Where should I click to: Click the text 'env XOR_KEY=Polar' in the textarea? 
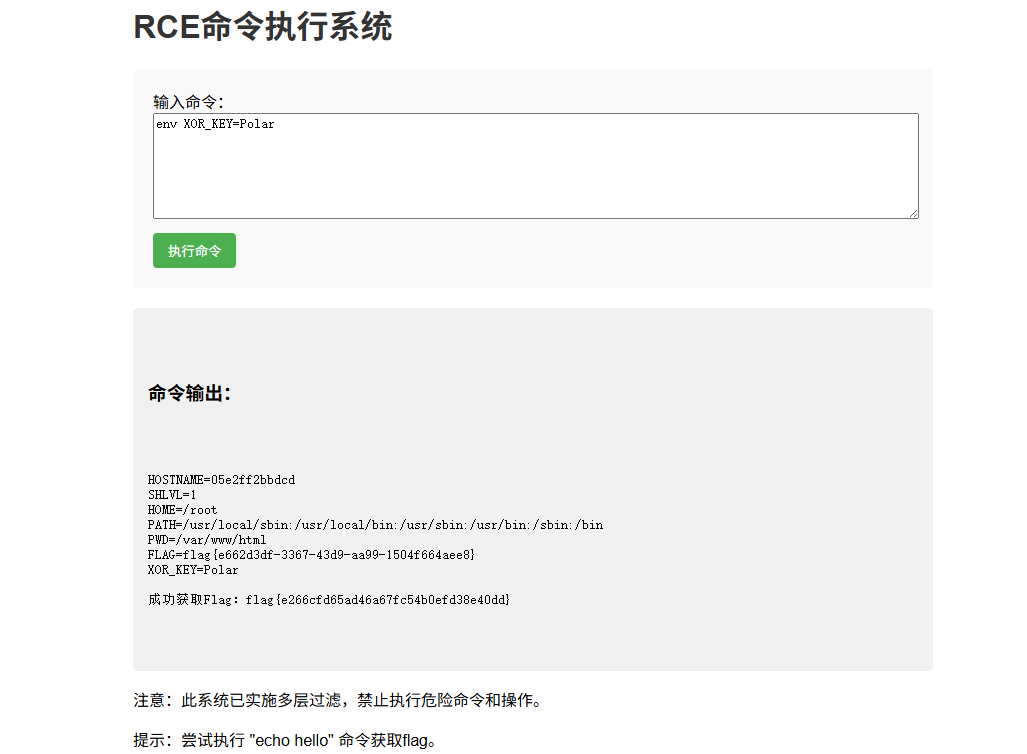(214, 125)
